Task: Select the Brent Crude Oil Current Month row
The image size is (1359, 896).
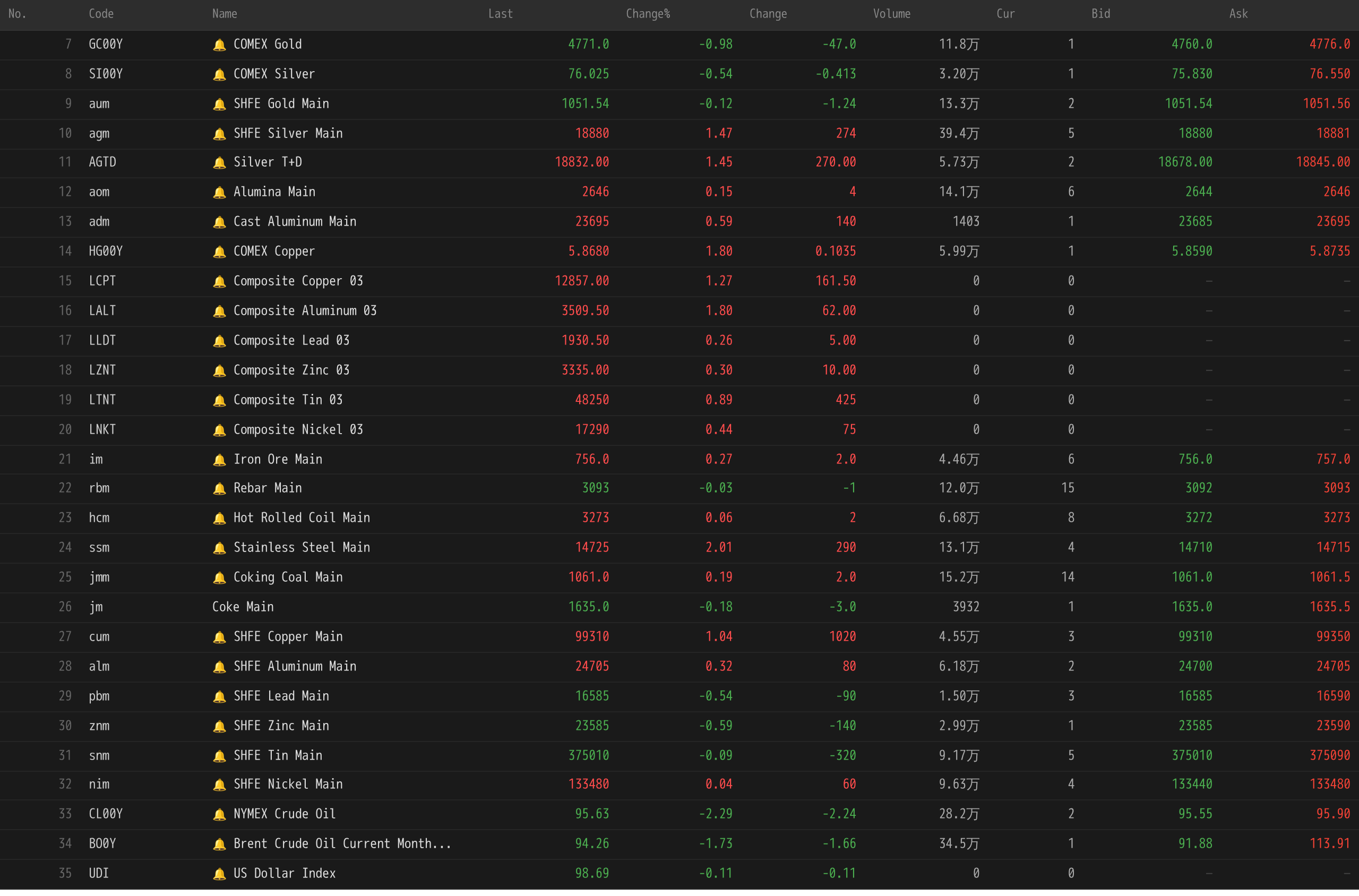Action: [x=342, y=843]
